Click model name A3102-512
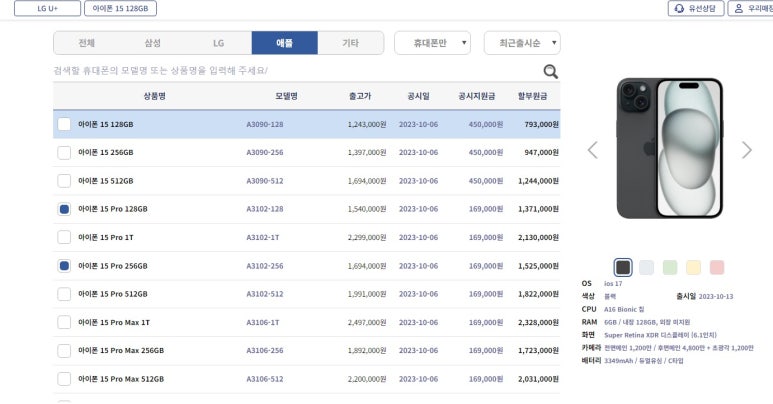The width and height of the screenshot is (773, 404). (265, 294)
